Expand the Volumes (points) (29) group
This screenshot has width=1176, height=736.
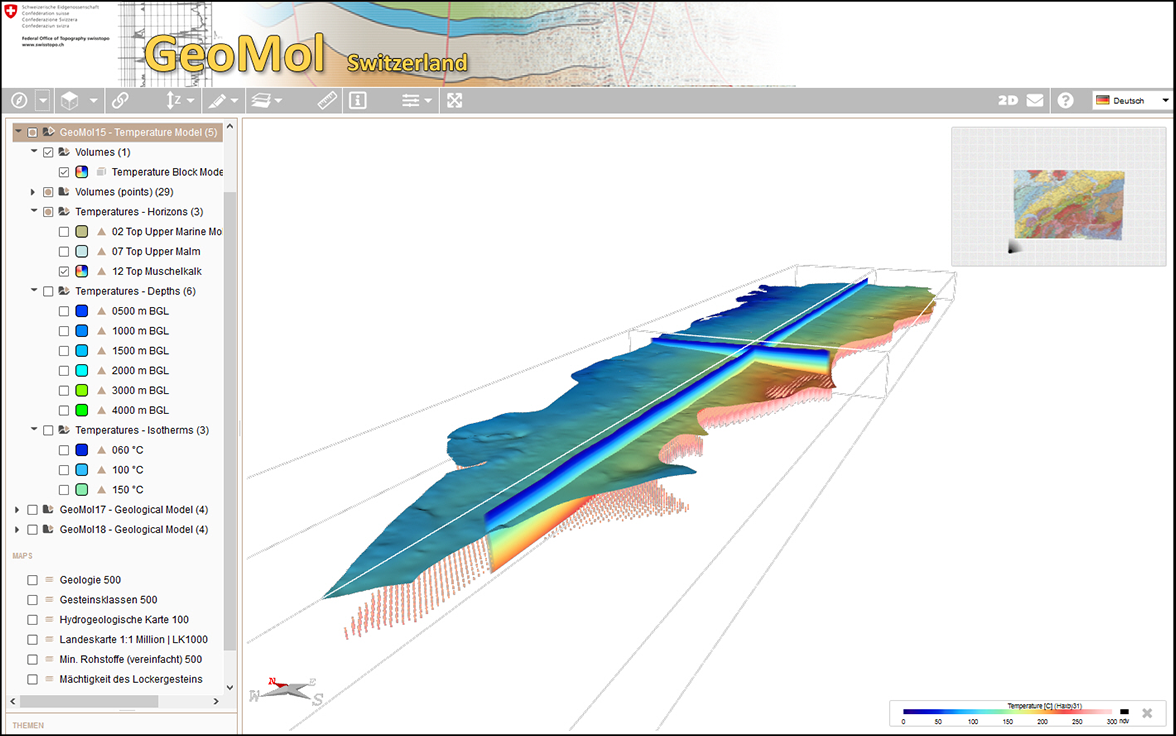pos(33,192)
